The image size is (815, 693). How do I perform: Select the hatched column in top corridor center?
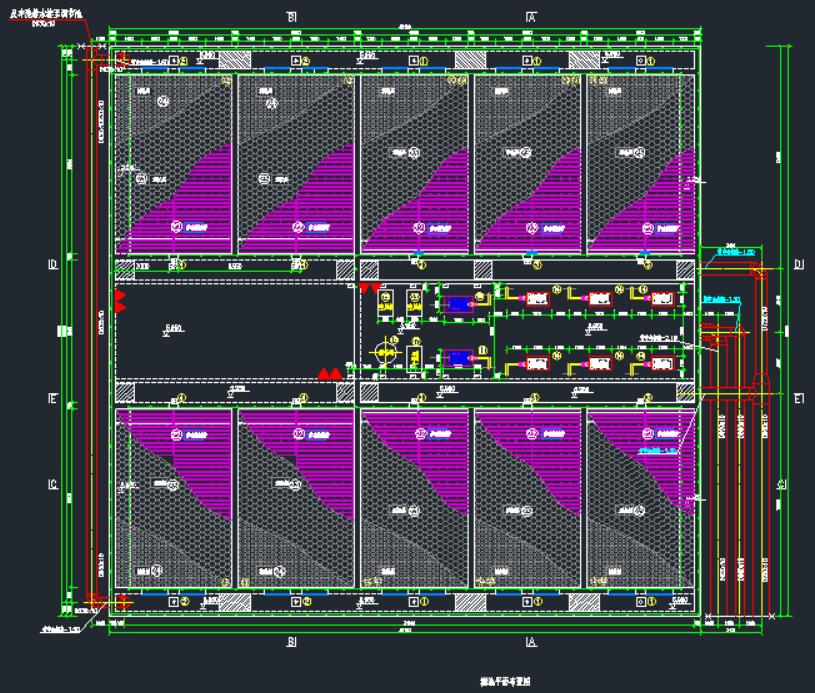click(467, 60)
